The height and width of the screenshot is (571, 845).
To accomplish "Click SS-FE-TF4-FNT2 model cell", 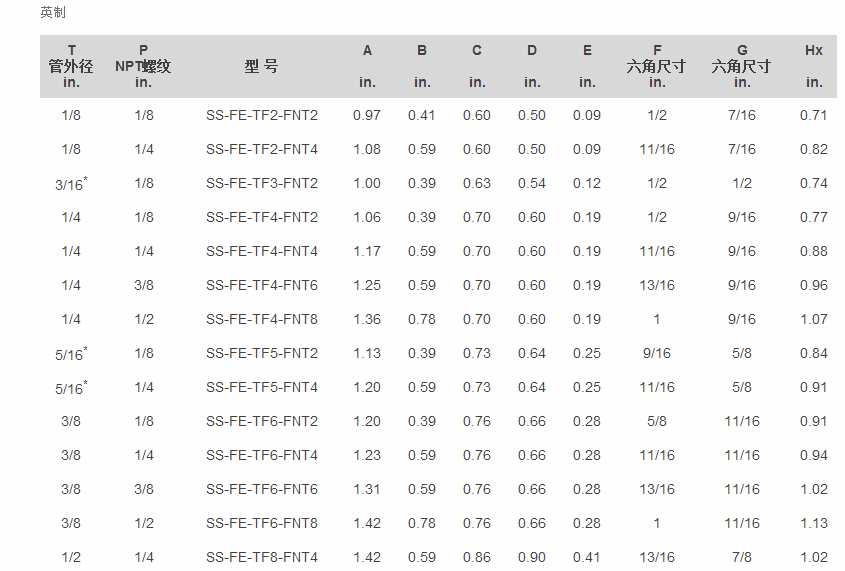I will [x=261, y=217].
